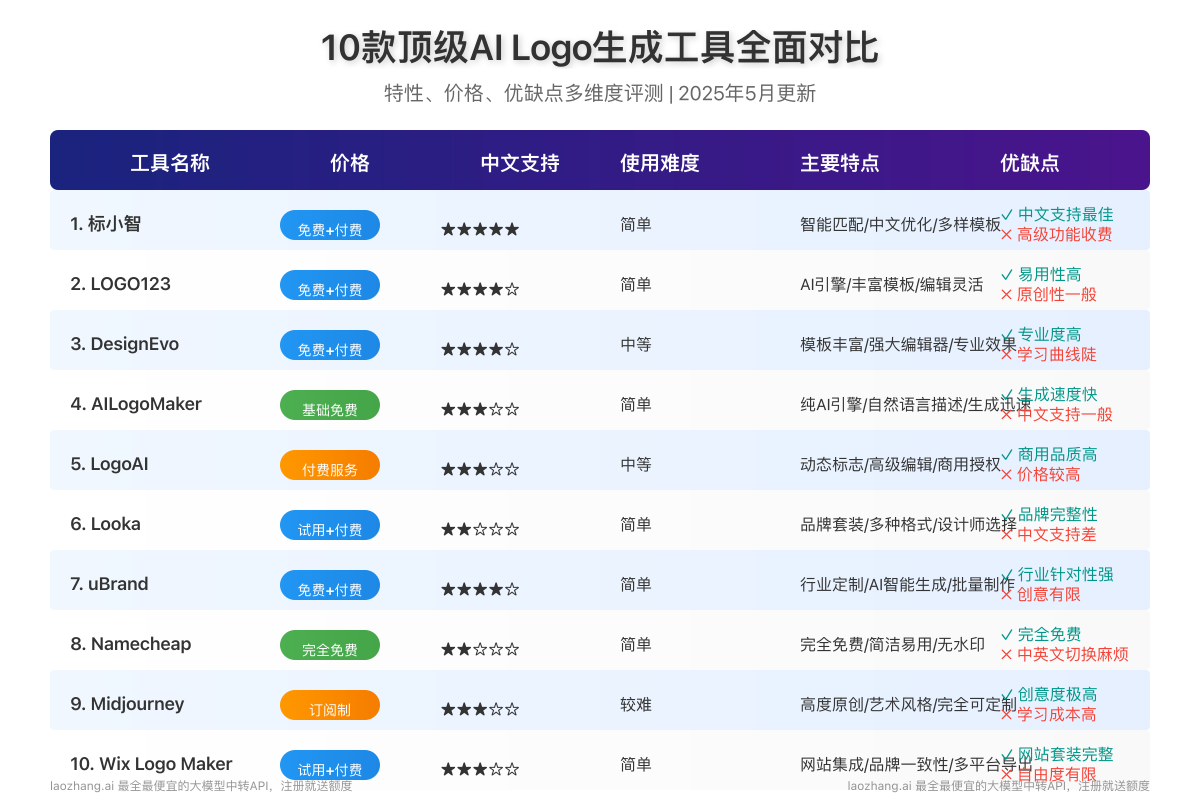Click the star rating in AILogoMaker row
Viewport: 1200px width, 800px height.
tap(480, 409)
